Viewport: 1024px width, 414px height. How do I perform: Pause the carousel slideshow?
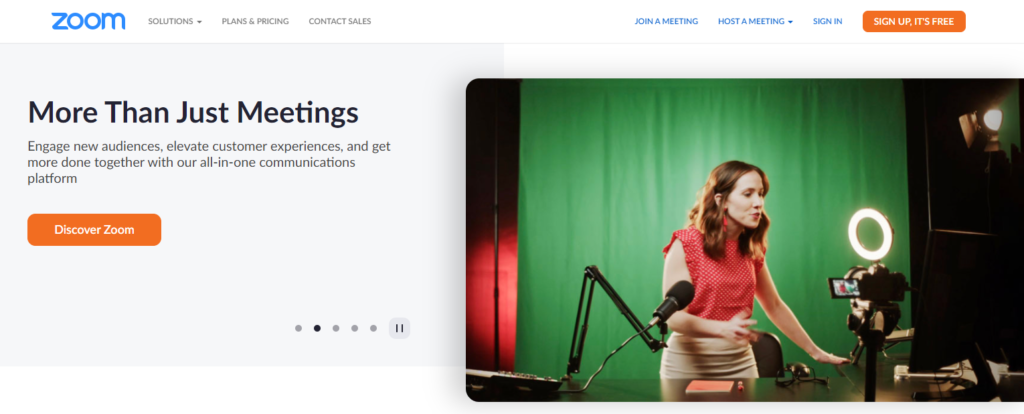399,327
